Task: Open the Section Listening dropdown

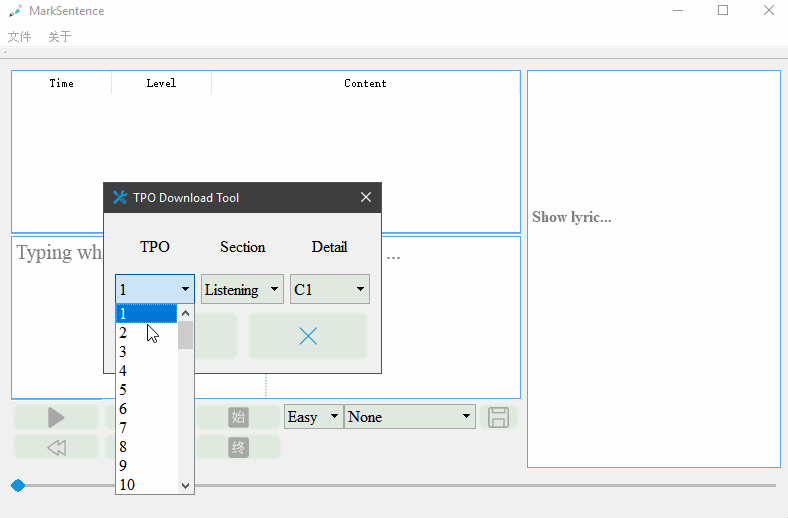Action: [x=242, y=289]
